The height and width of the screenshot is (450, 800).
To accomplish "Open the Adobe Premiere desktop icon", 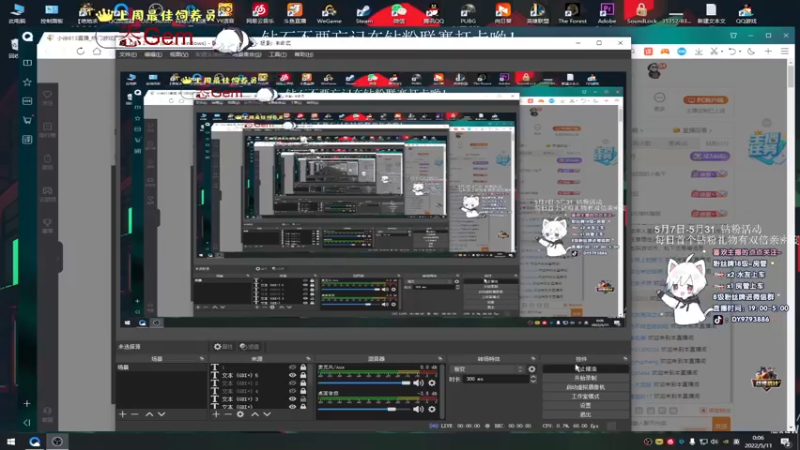I will point(607,13).
